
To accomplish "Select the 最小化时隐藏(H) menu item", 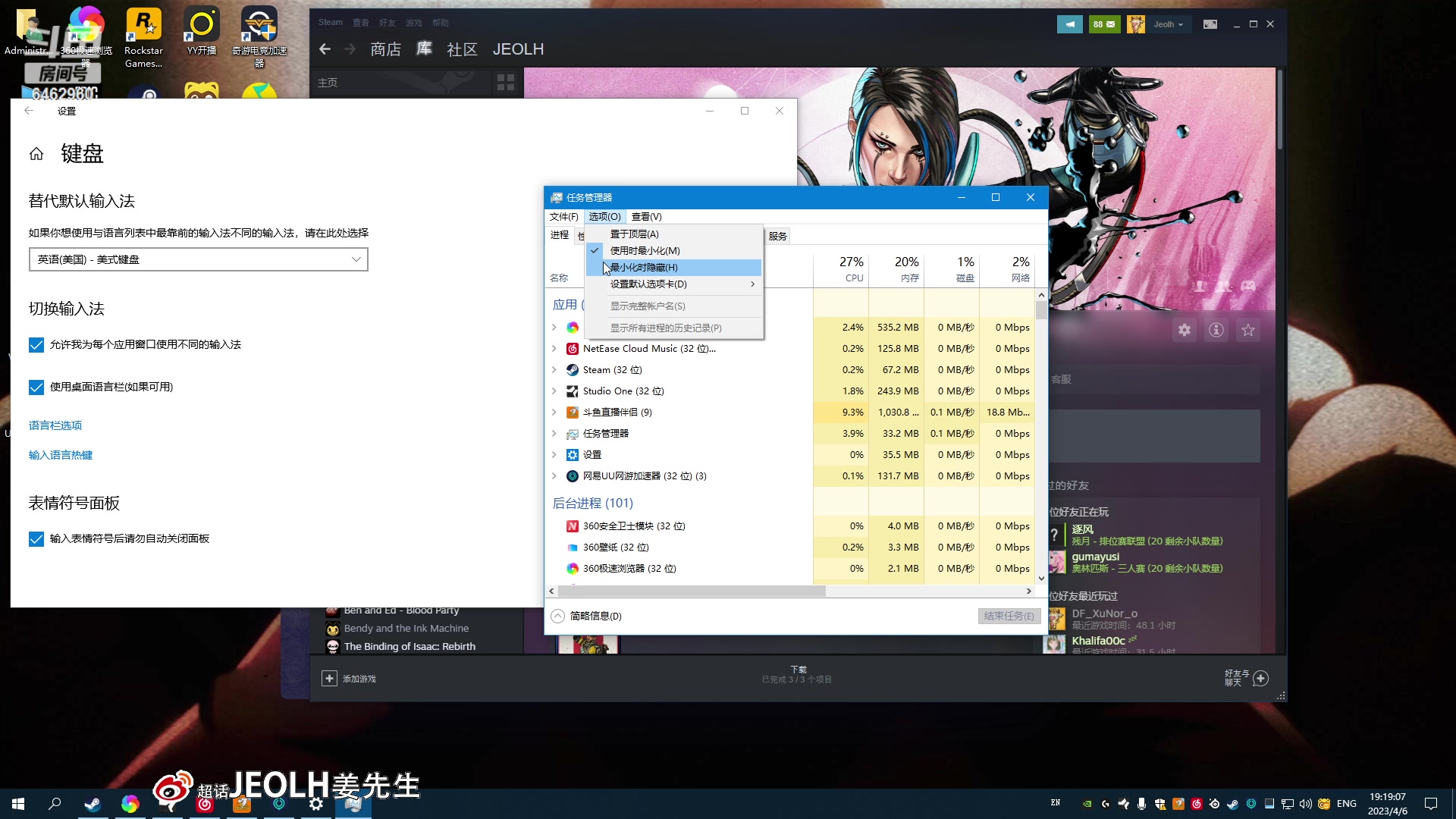I will 644,268.
